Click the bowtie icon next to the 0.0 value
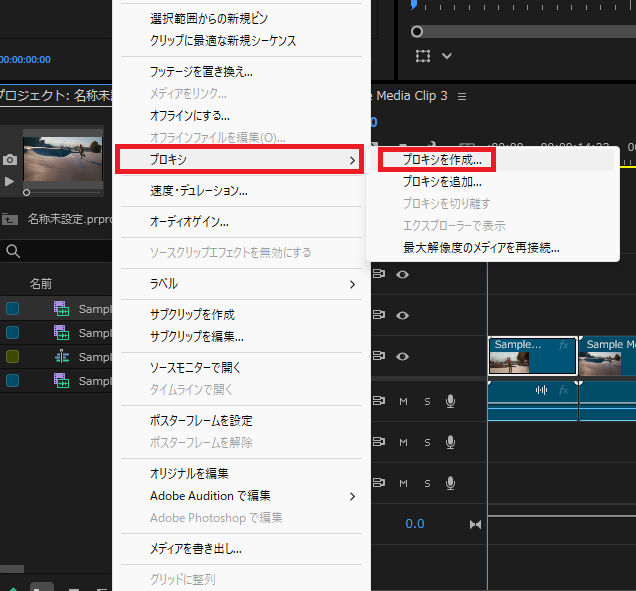636x591 pixels. tap(475, 524)
